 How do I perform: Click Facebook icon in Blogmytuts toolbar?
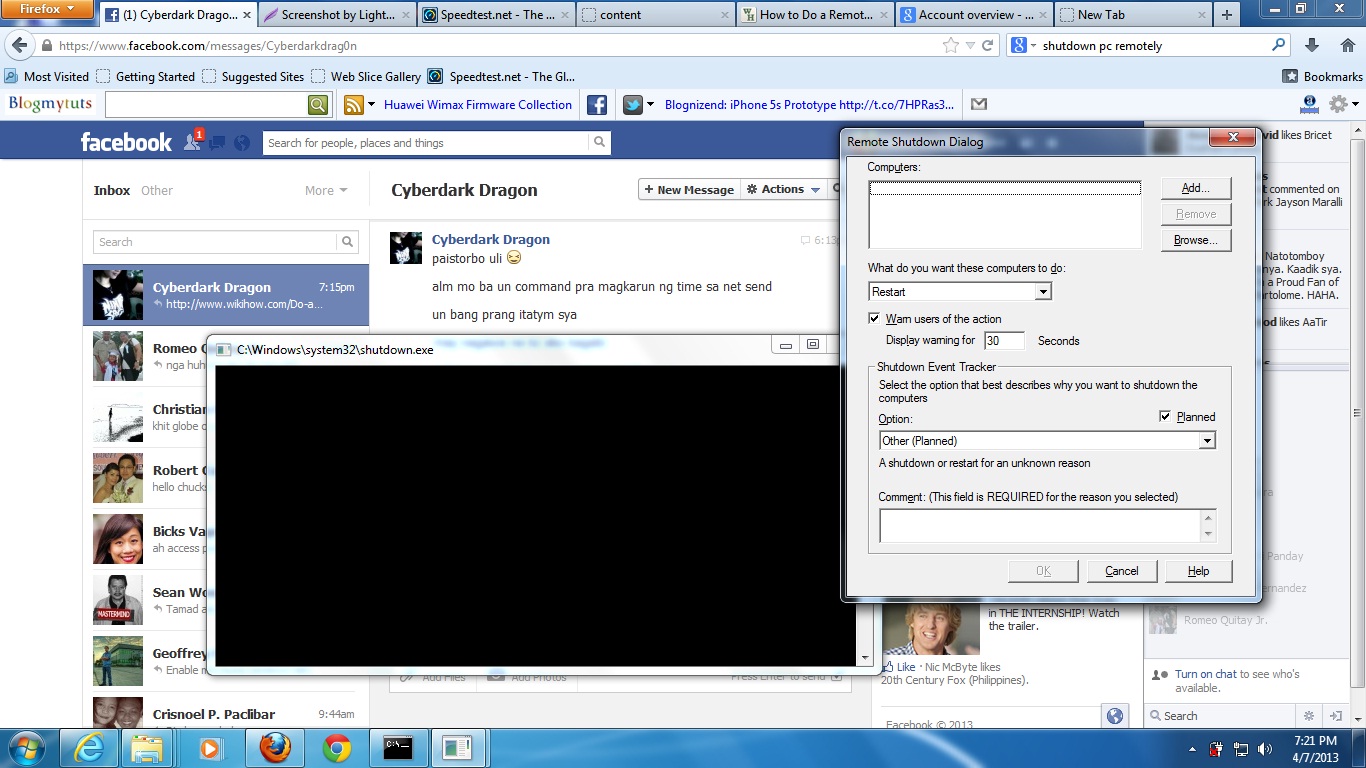pos(596,104)
